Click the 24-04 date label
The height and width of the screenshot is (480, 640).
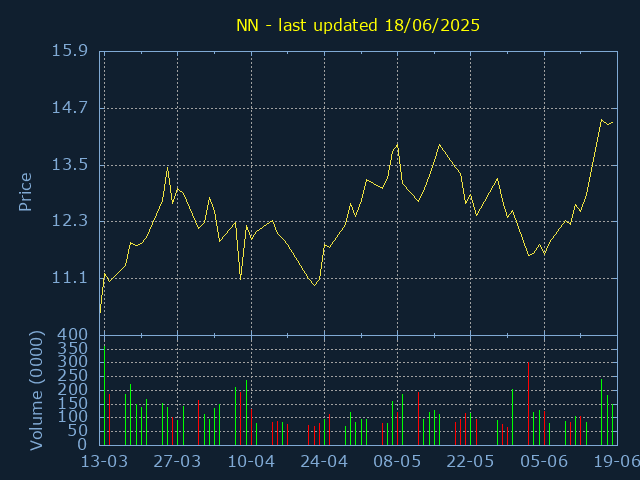click(324, 462)
